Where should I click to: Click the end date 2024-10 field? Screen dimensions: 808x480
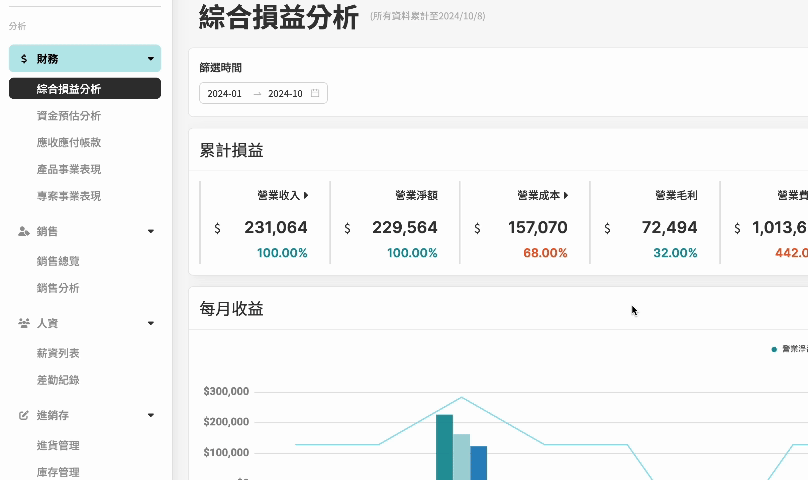(x=285, y=93)
